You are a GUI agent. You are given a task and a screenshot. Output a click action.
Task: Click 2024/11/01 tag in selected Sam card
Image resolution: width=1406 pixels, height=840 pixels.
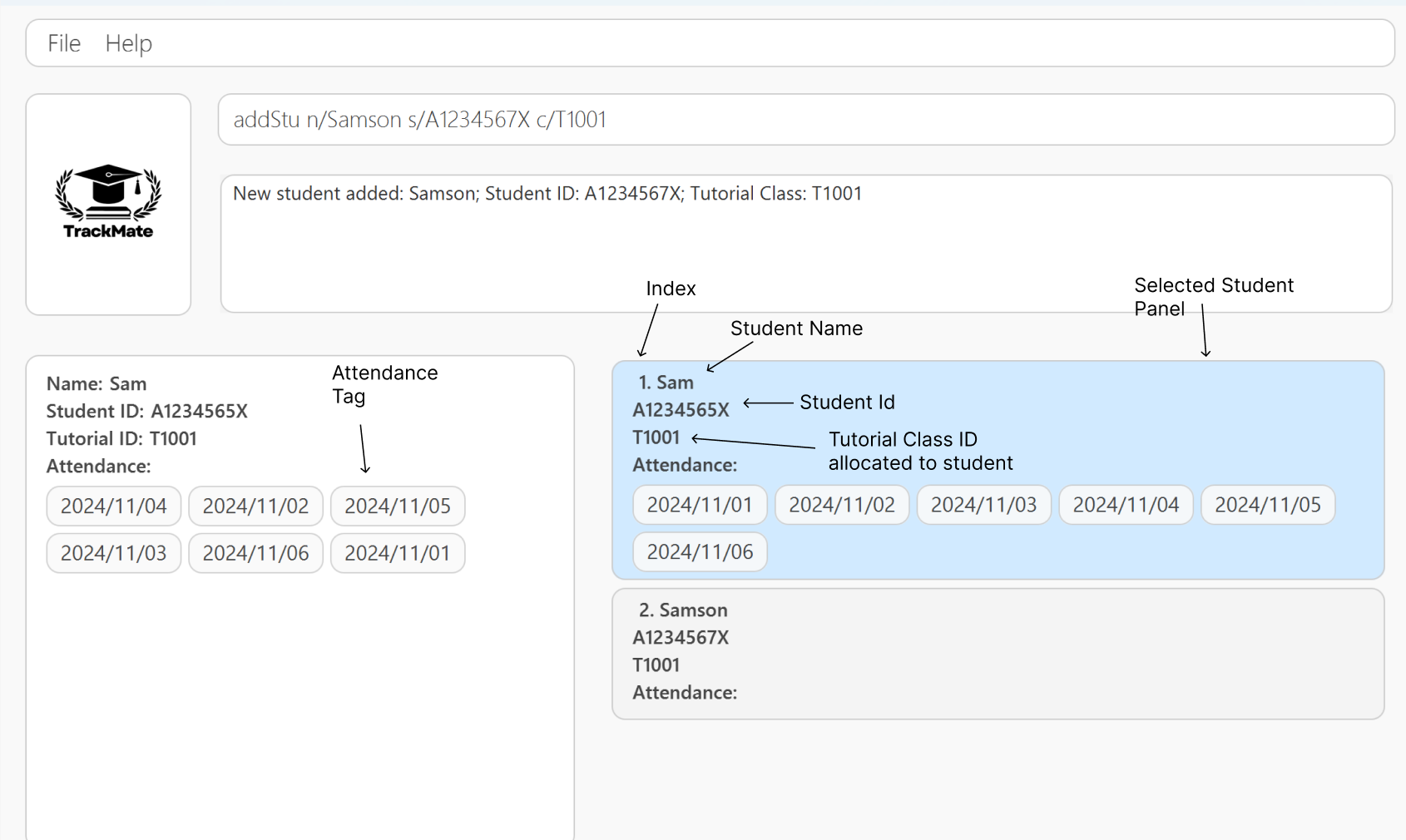(x=700, y=505)
